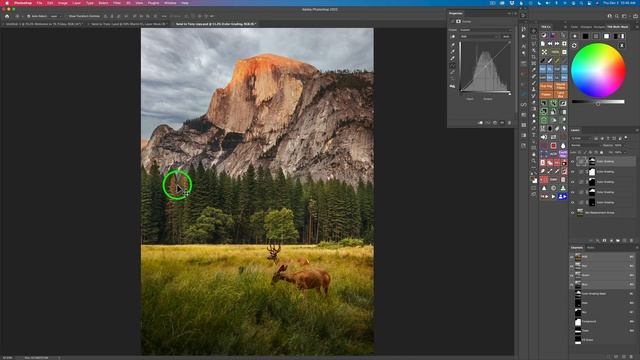This screenshot has height=360, width=640.
Task: Open the layer blend mode dropdown
Action: click(586, 145)
